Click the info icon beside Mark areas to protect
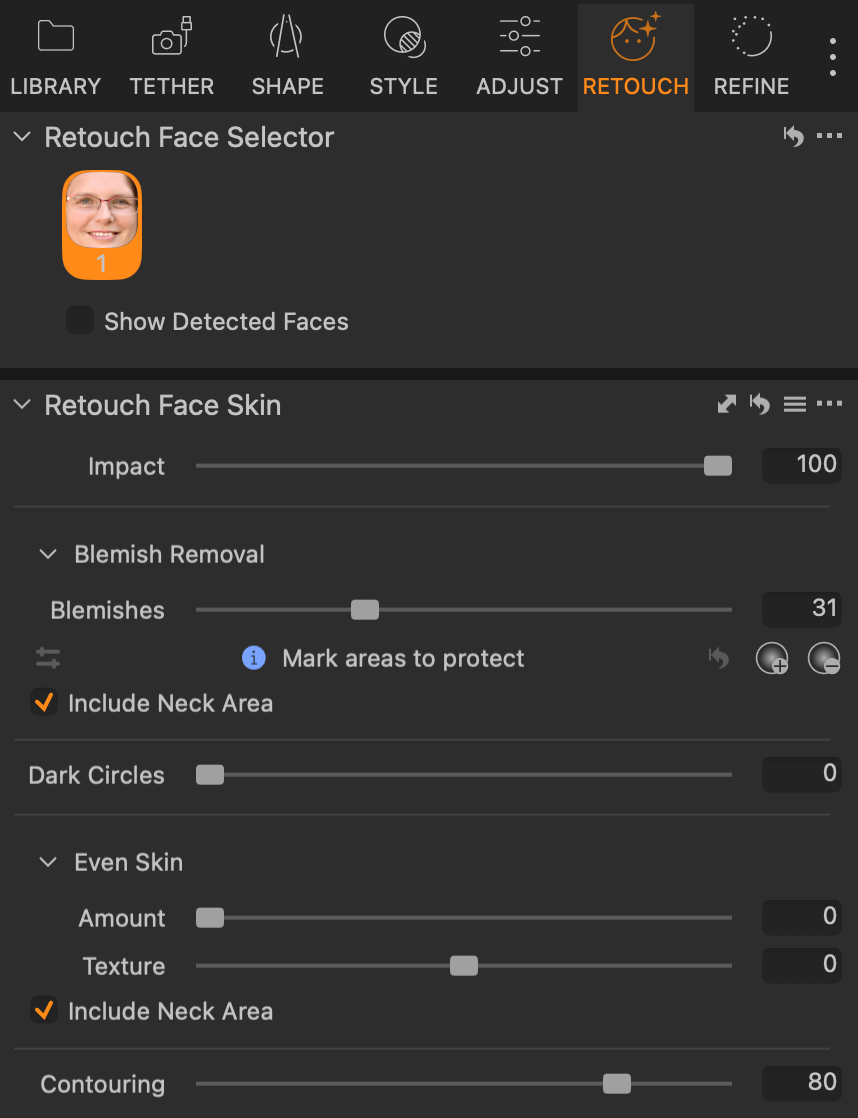 [253, 658]
